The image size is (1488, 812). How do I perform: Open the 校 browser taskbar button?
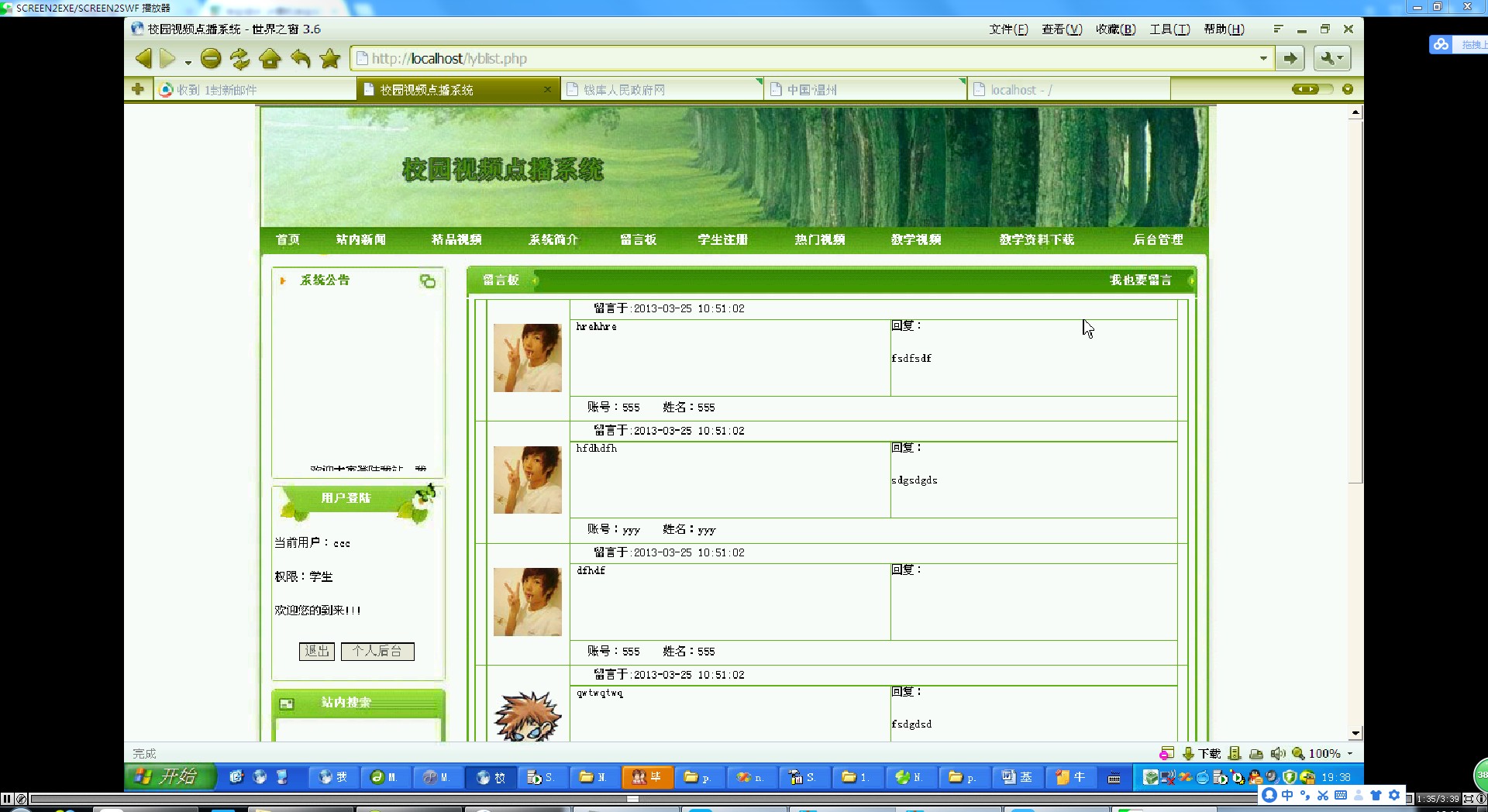[x=491, y=776]
